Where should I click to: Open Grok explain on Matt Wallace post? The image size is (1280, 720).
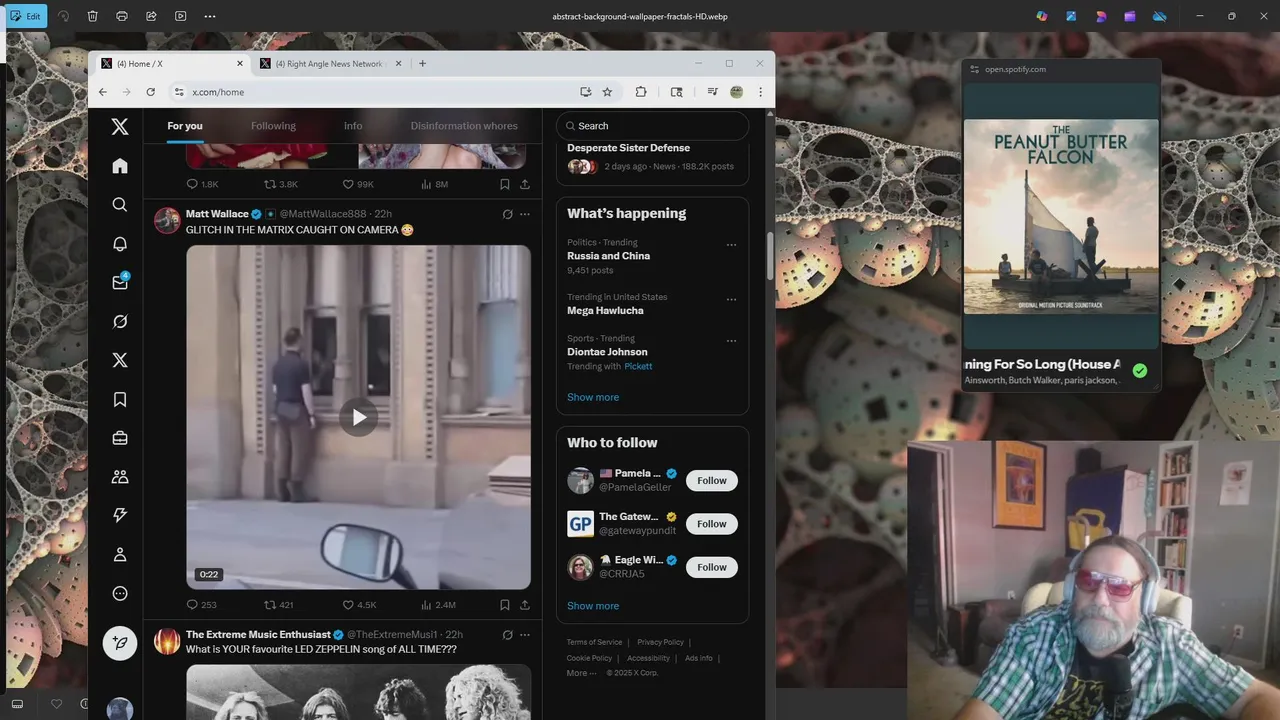click(x=507, y=214)
